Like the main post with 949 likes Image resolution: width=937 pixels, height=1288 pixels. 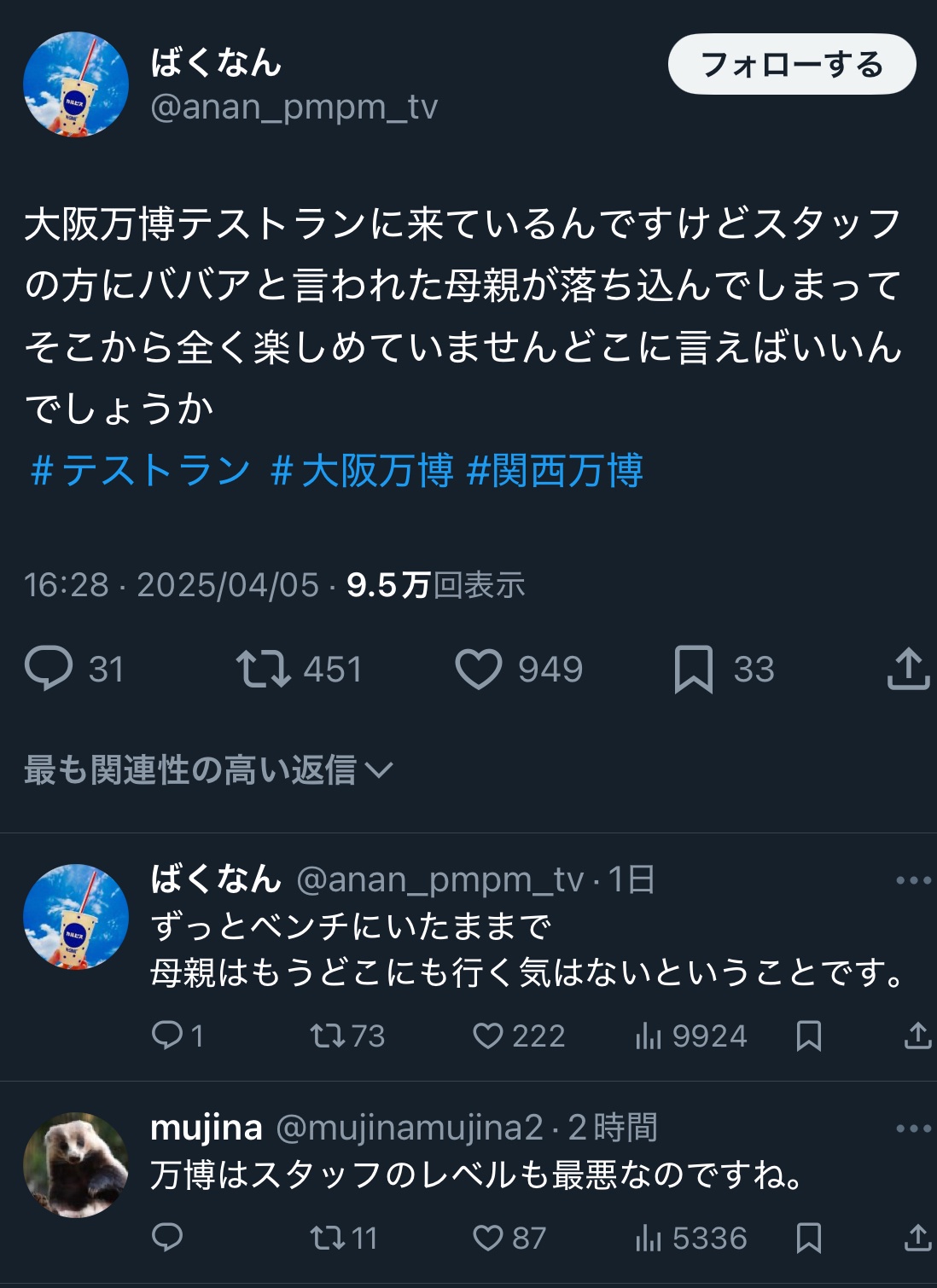click(479, 669)
